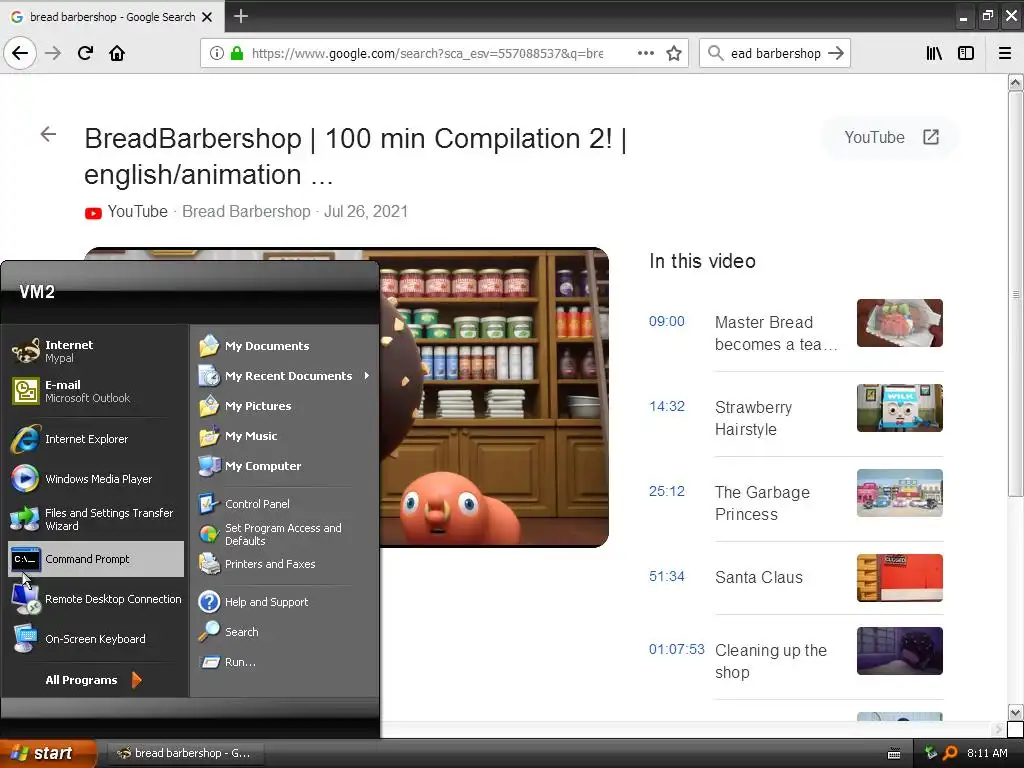Close the bread barbershop Google Search tab
This screenshot has width=1024, height=768.
[207, 17]
